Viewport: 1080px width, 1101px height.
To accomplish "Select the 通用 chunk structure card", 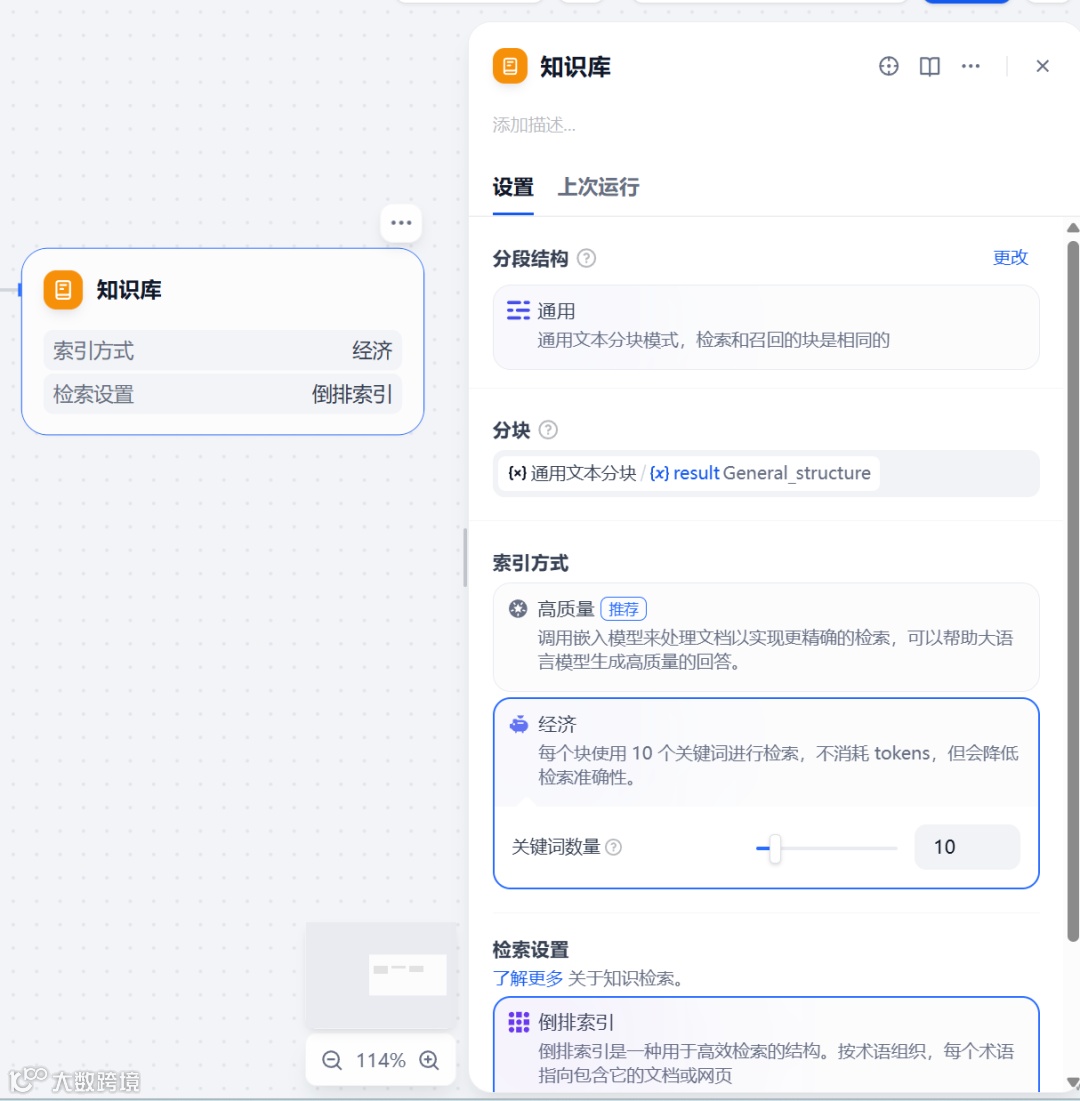I will [x=765, y=327].
